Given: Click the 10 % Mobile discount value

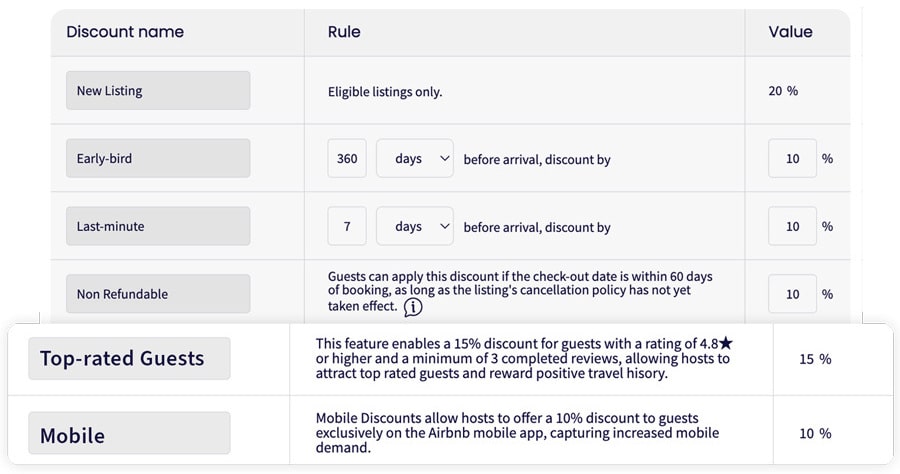Looking at the screenshot, I should (x=815, y=433).
